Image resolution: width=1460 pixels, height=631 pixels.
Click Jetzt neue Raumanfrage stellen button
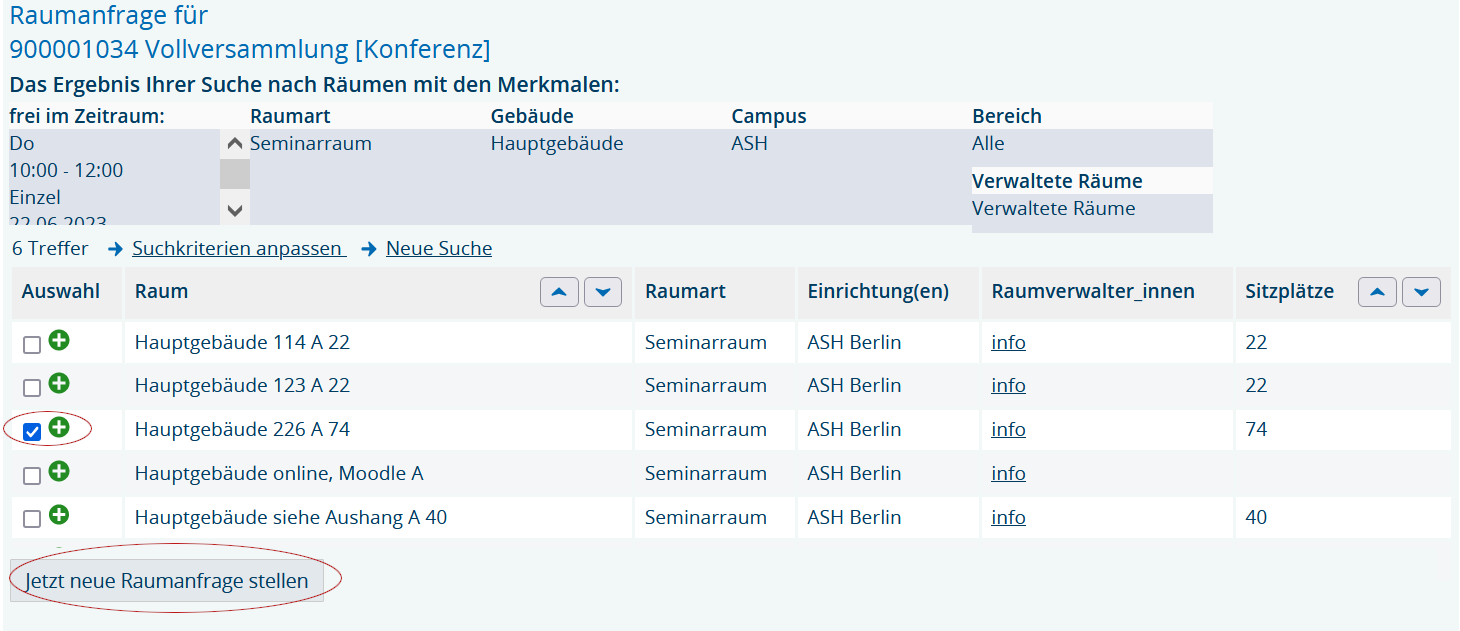pyautogui.click(x=167, y=581)
